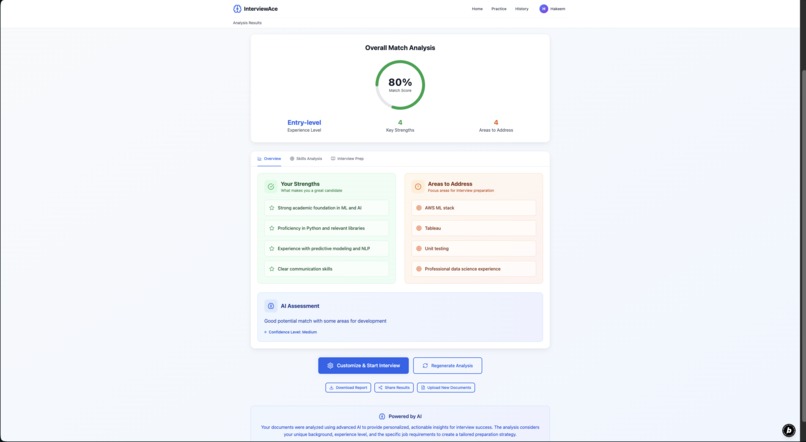Click the Share Results button
Image resolution: width=806 pixels, height=442 pixels.
394,388
